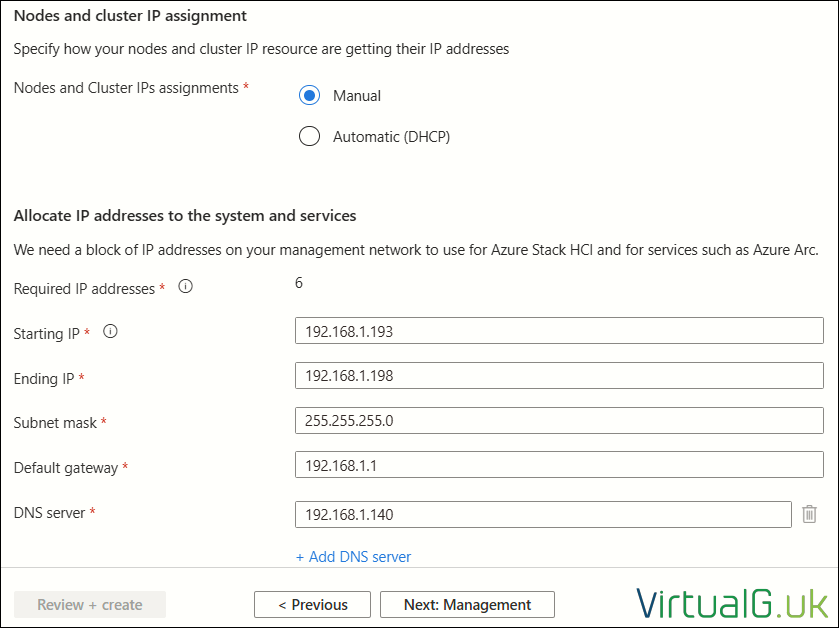The image size is (839, 628).
Task: Click the Nodes and cluster IP assignment heading
Action: (130, 16)
